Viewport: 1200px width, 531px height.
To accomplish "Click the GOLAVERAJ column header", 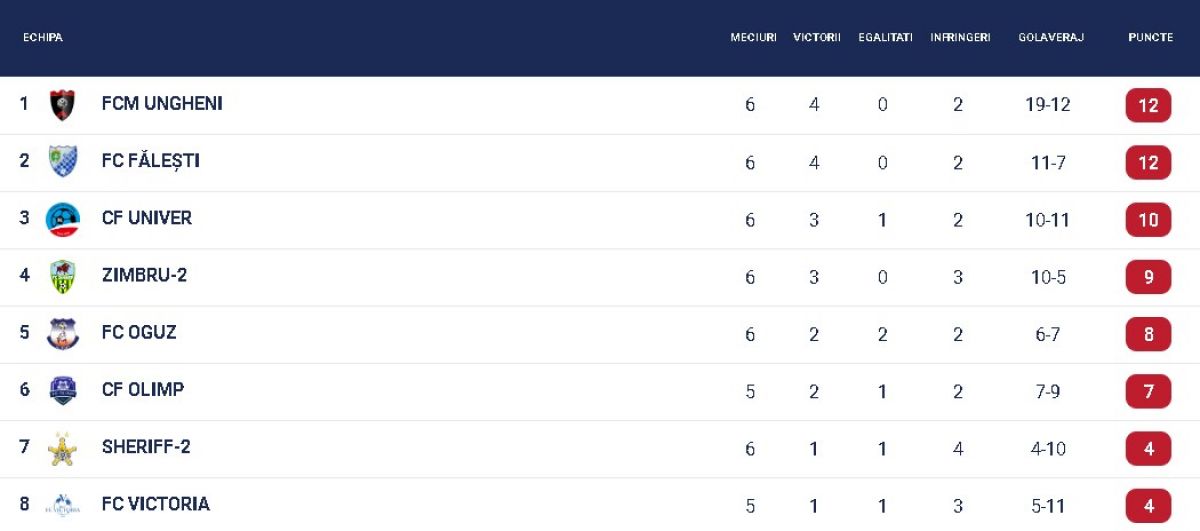I will 1051,38.
